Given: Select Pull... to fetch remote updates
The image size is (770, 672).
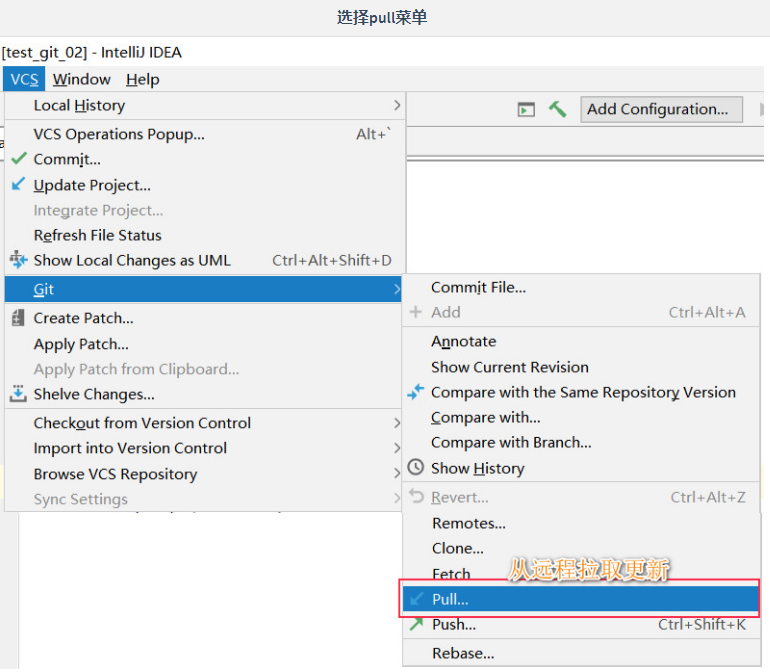Looking at the screenshot, I should pyautogui.click(x=580, y=599).
